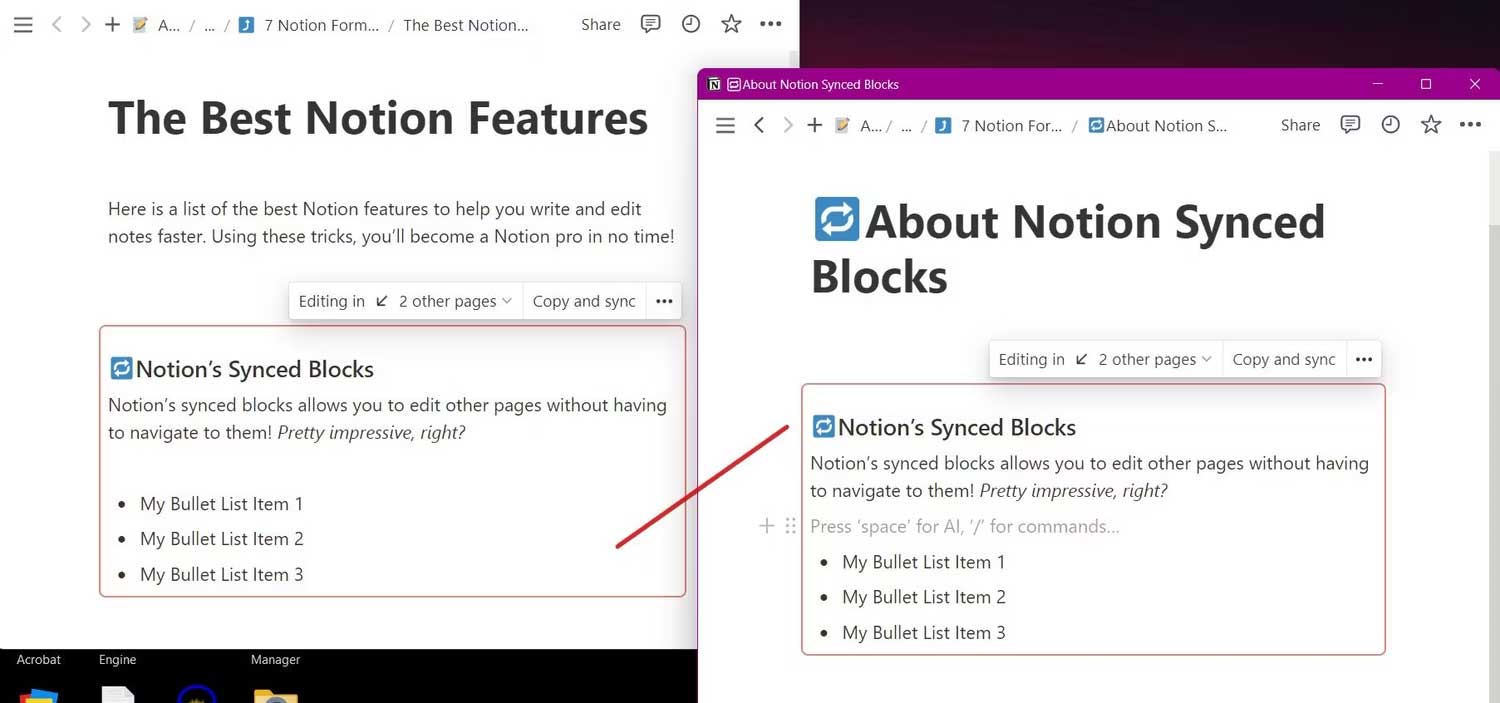
Task: Click 'My Bullet List Item 3' in left window
Action: coord(221,574)
